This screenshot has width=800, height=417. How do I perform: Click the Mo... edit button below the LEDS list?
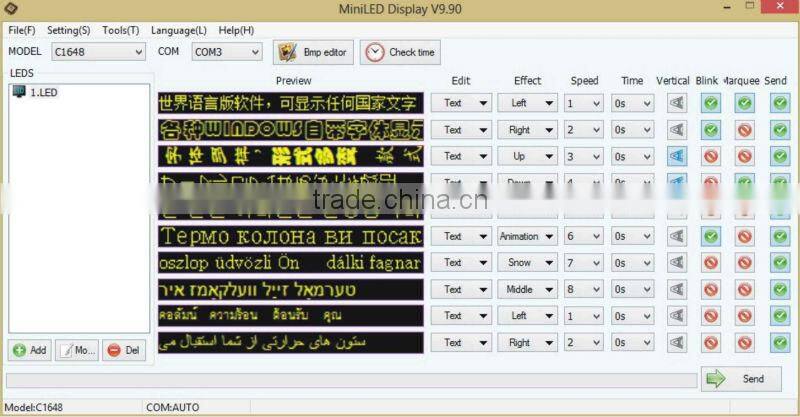point(77,351)
